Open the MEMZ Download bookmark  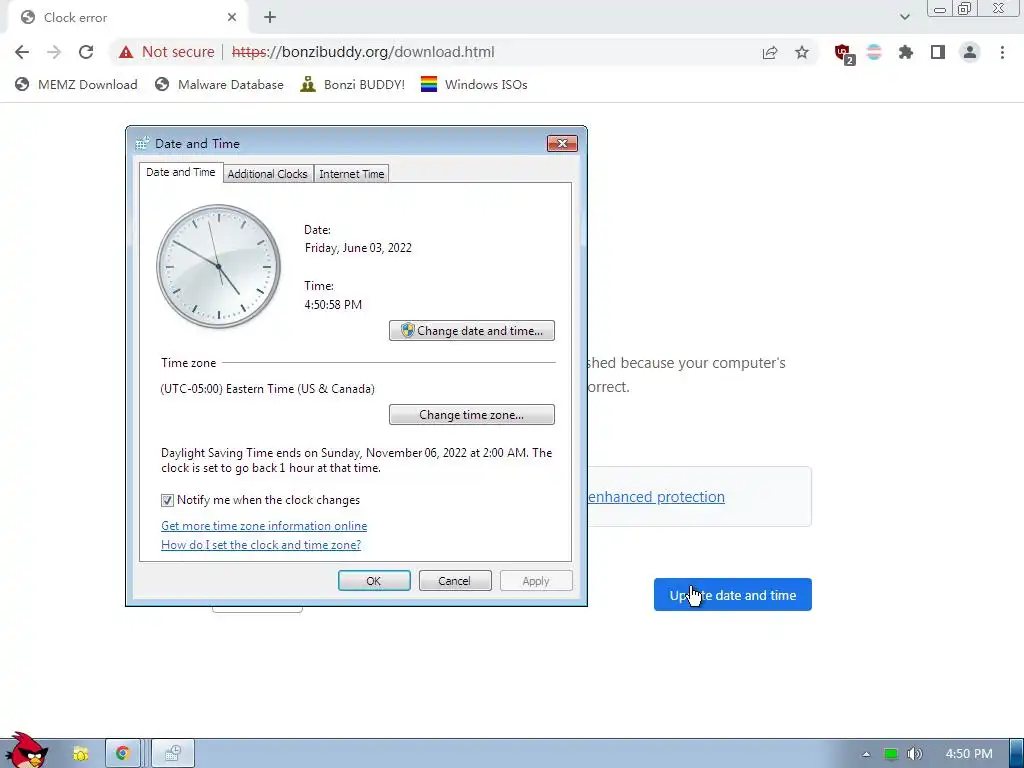point(76,85)
